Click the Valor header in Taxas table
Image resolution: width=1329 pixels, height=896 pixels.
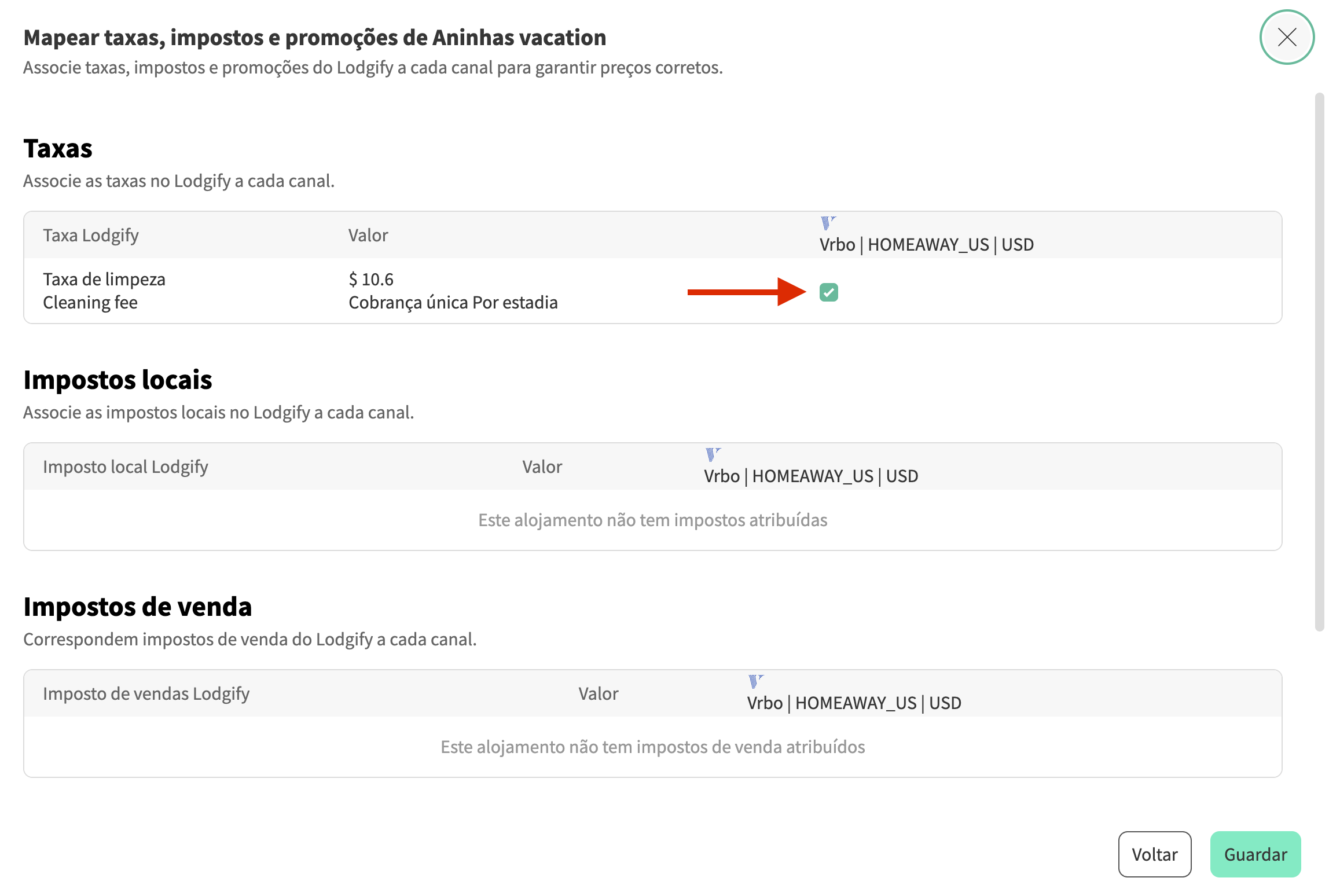pos(368,236)
